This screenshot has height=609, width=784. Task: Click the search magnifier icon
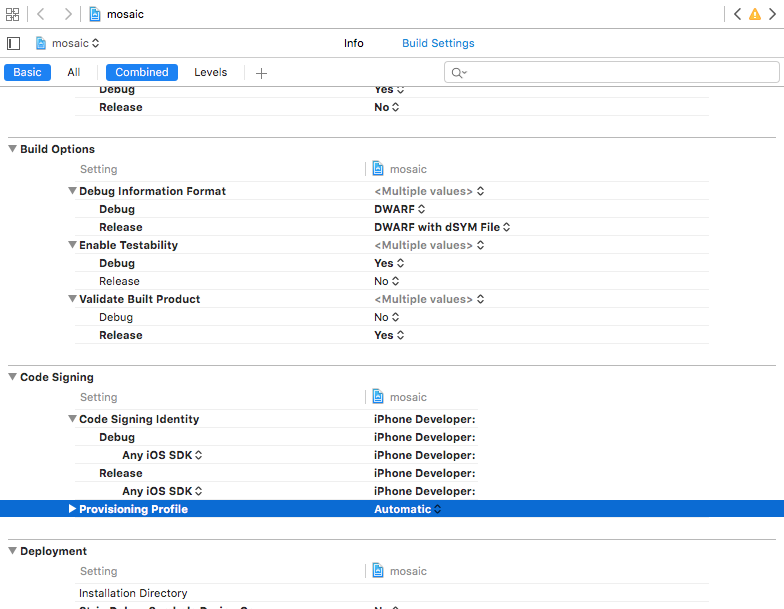pyautogui.click(x=458, y=73)
